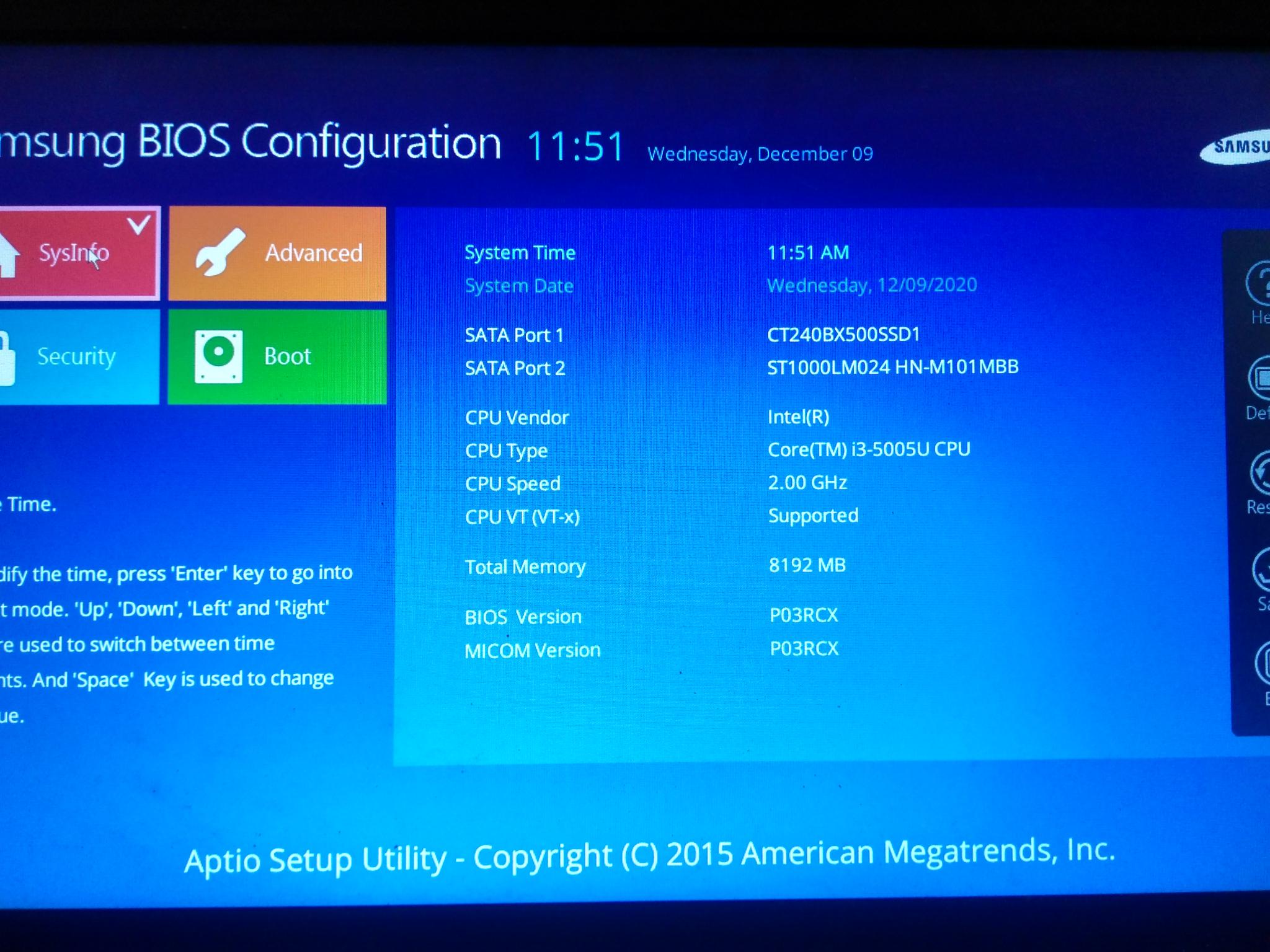The width and height of the screenshot is (1270, 952).
Task: Open the Boot tile
Action: pos(277,357)
